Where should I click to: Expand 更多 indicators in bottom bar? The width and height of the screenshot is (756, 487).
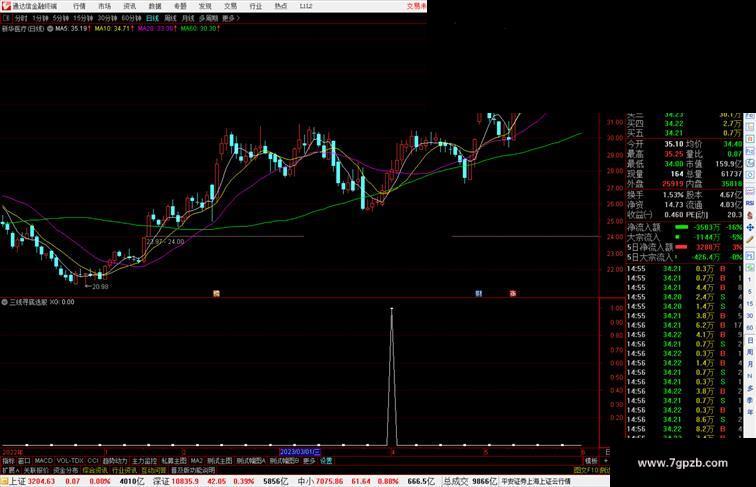(309, 461)
